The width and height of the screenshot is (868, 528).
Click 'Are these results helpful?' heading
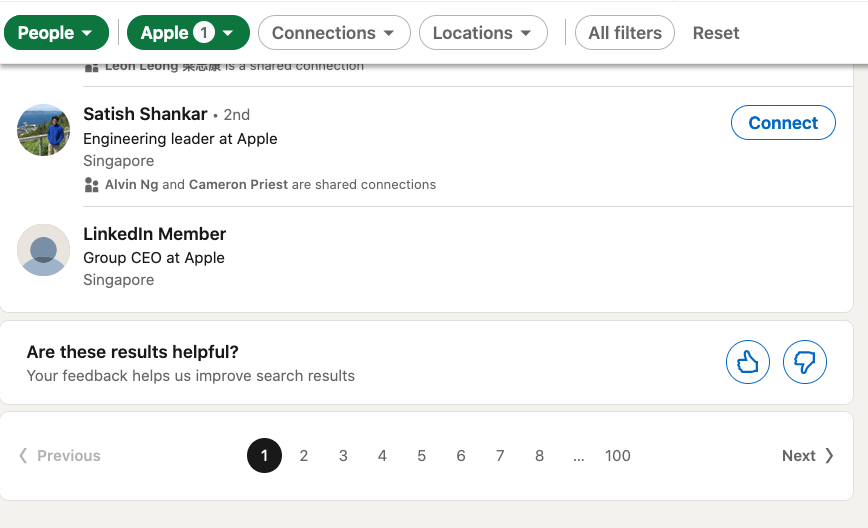click(x=132, y=352)
